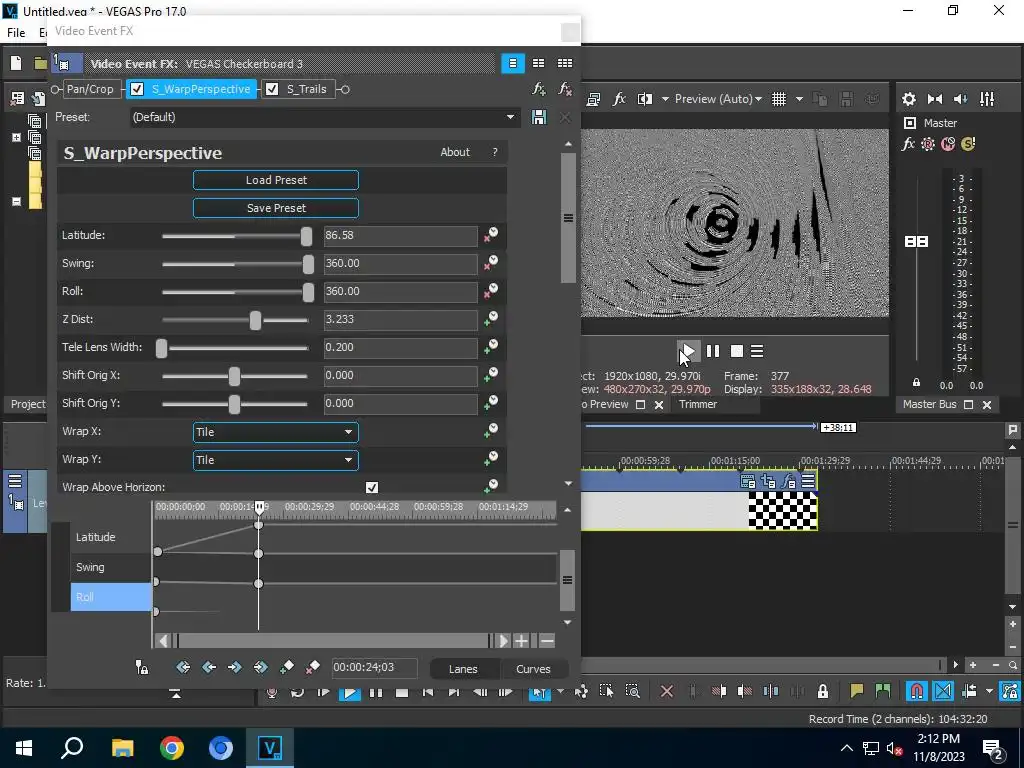Click the Latitude value field
1024x768 pixels.
tap(400, 236)
